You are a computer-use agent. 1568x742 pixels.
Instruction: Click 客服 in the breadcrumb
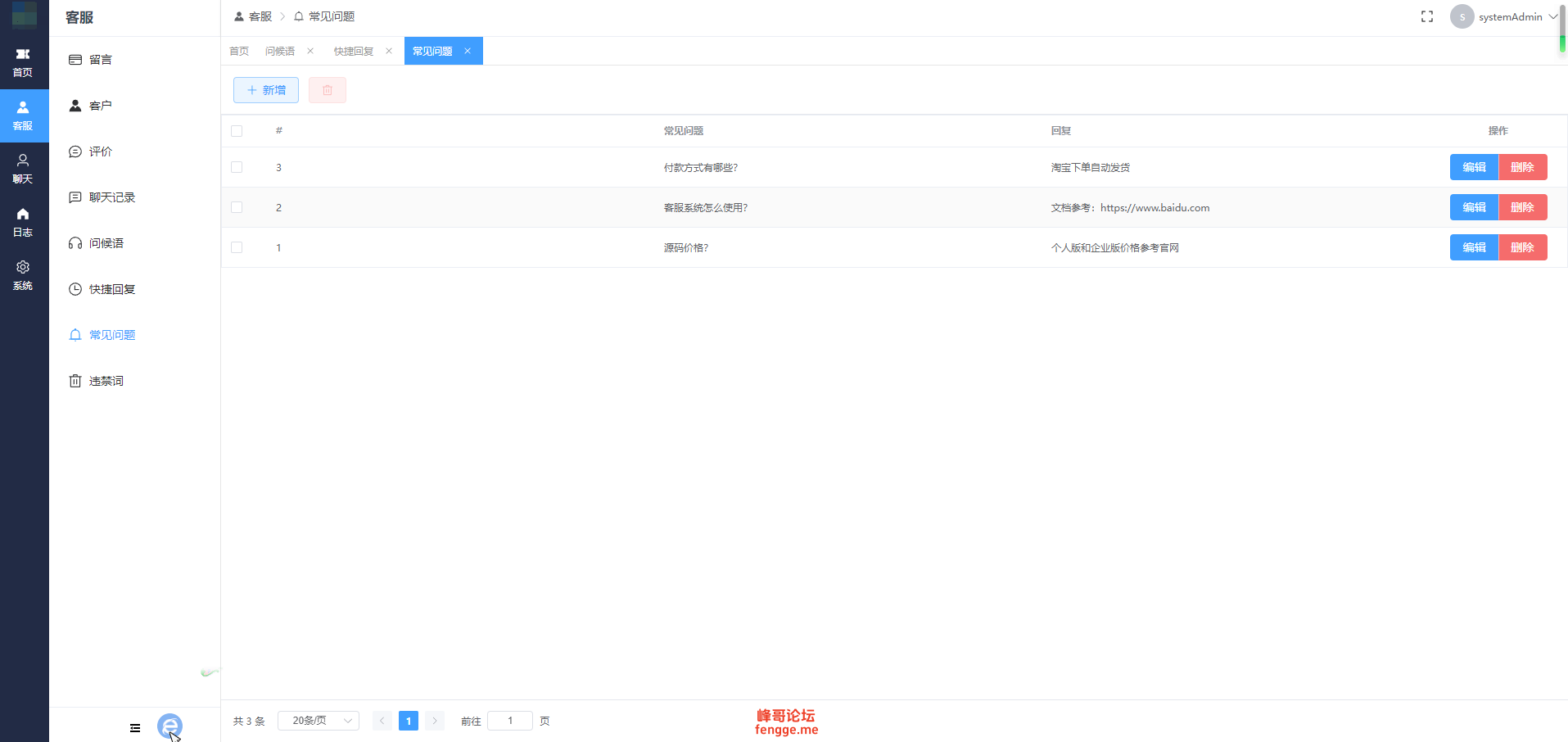point(253,16)
